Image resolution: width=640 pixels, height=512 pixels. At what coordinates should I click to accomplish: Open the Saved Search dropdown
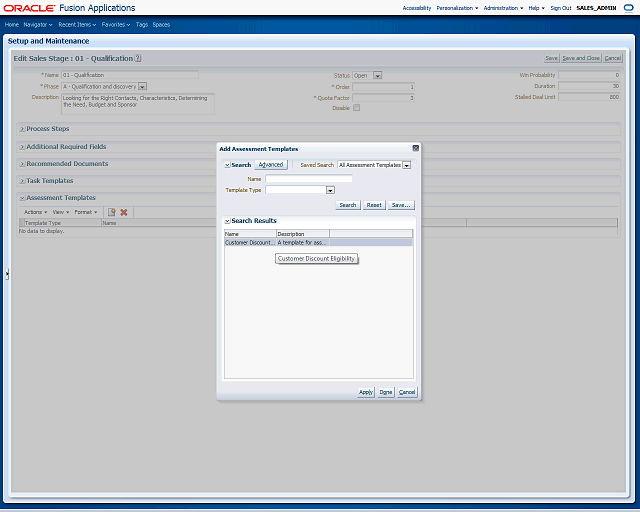pos(407,165)
